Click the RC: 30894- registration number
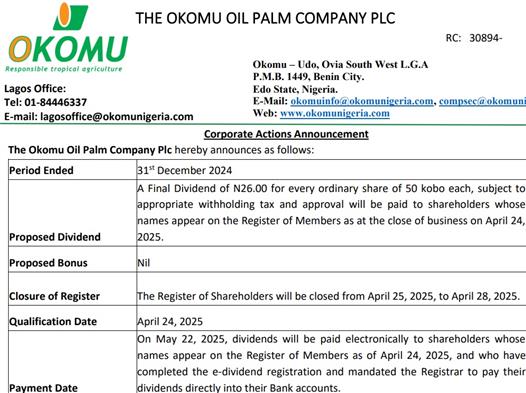526x393 pixels. point(474,38)
